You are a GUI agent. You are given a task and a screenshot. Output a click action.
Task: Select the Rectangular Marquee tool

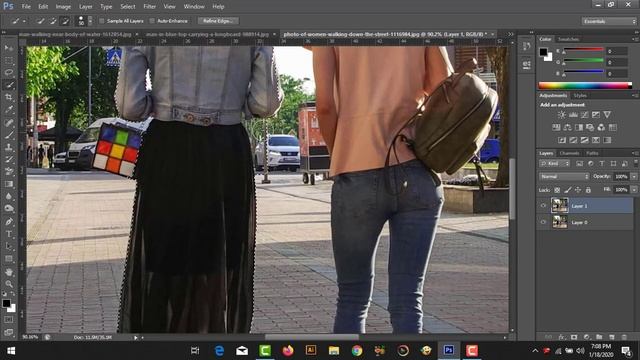[9, 60]
